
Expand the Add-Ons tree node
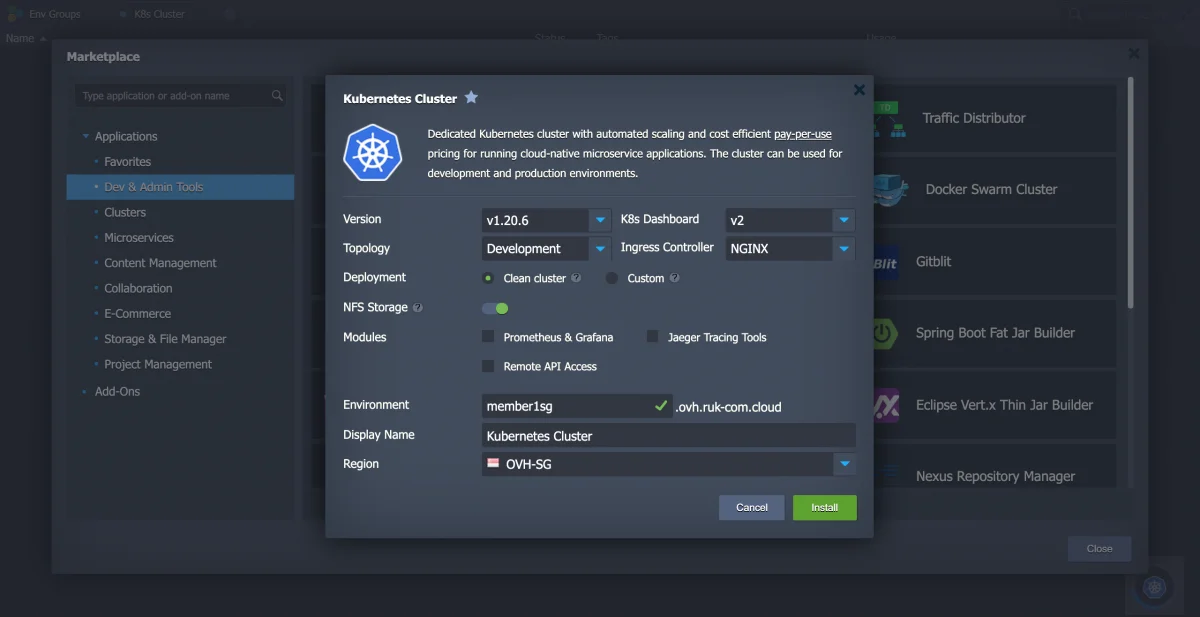85,392
